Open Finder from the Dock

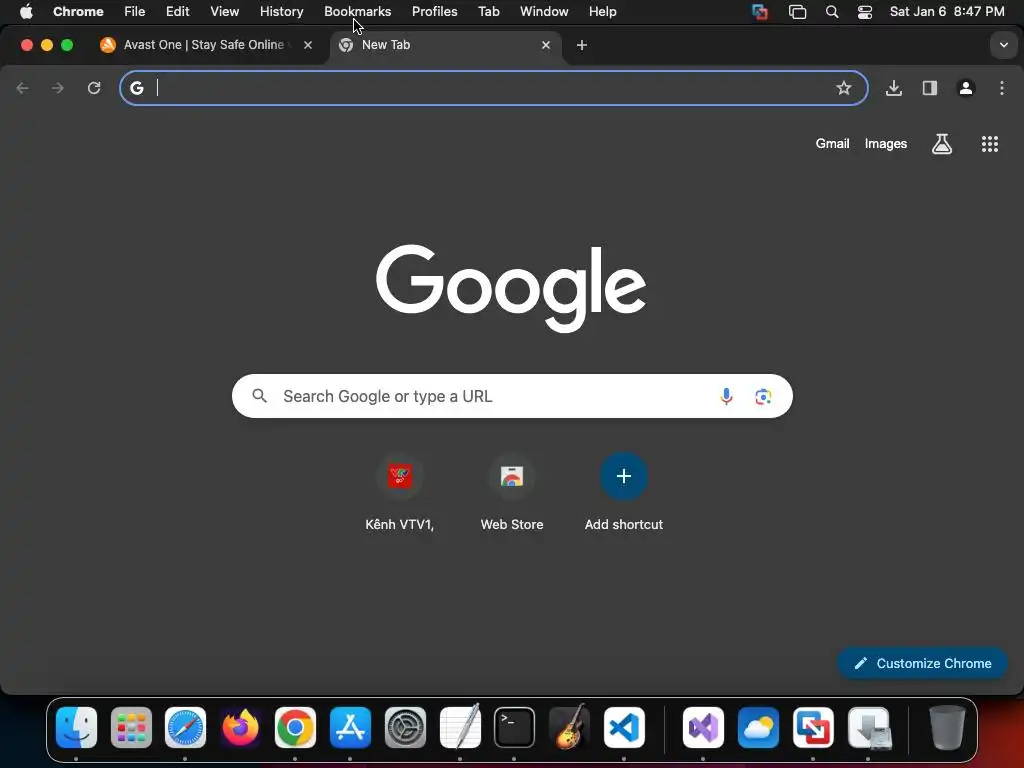click(76, 728)
